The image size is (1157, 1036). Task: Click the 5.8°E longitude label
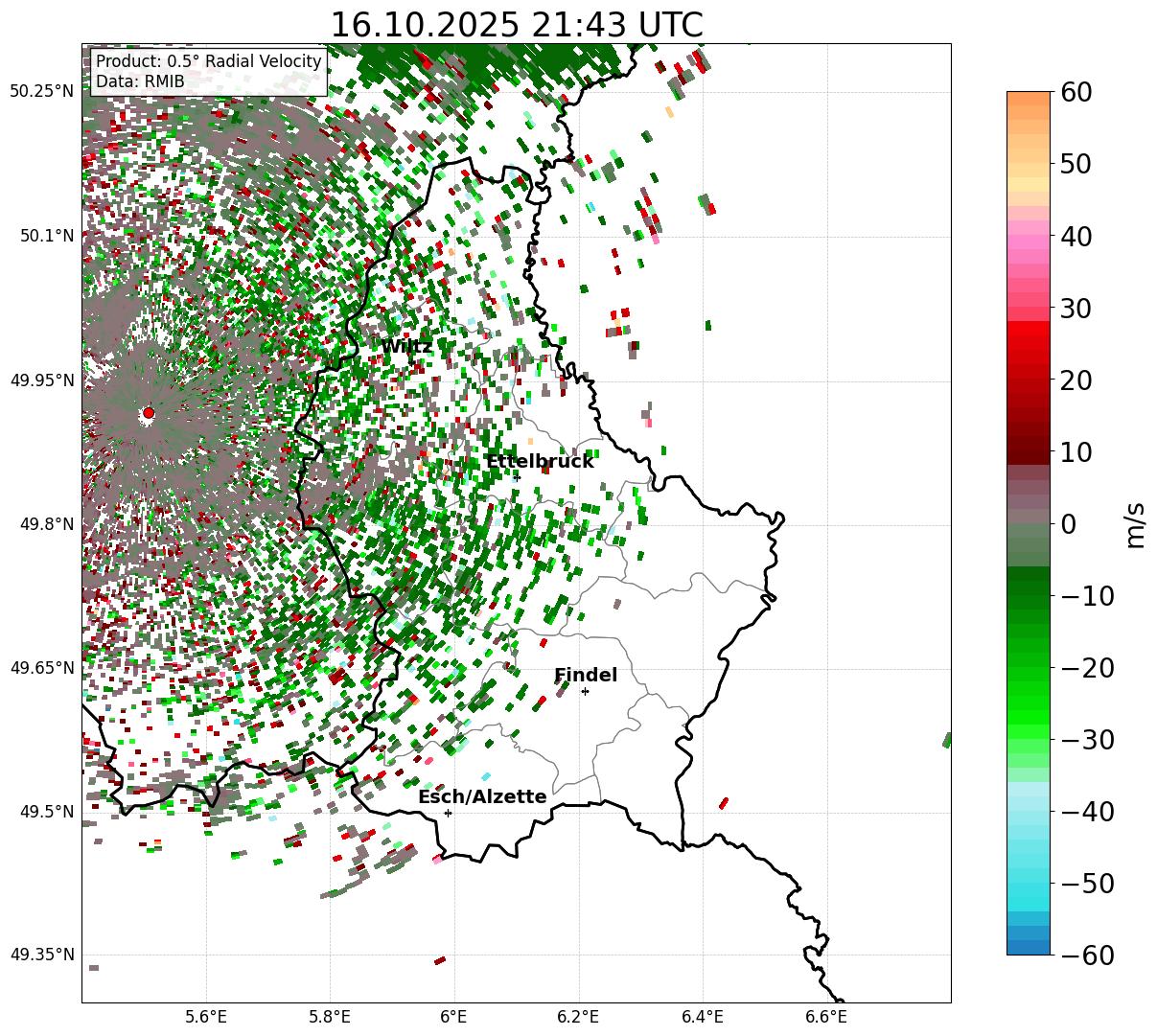click(x=330, y=1017)
